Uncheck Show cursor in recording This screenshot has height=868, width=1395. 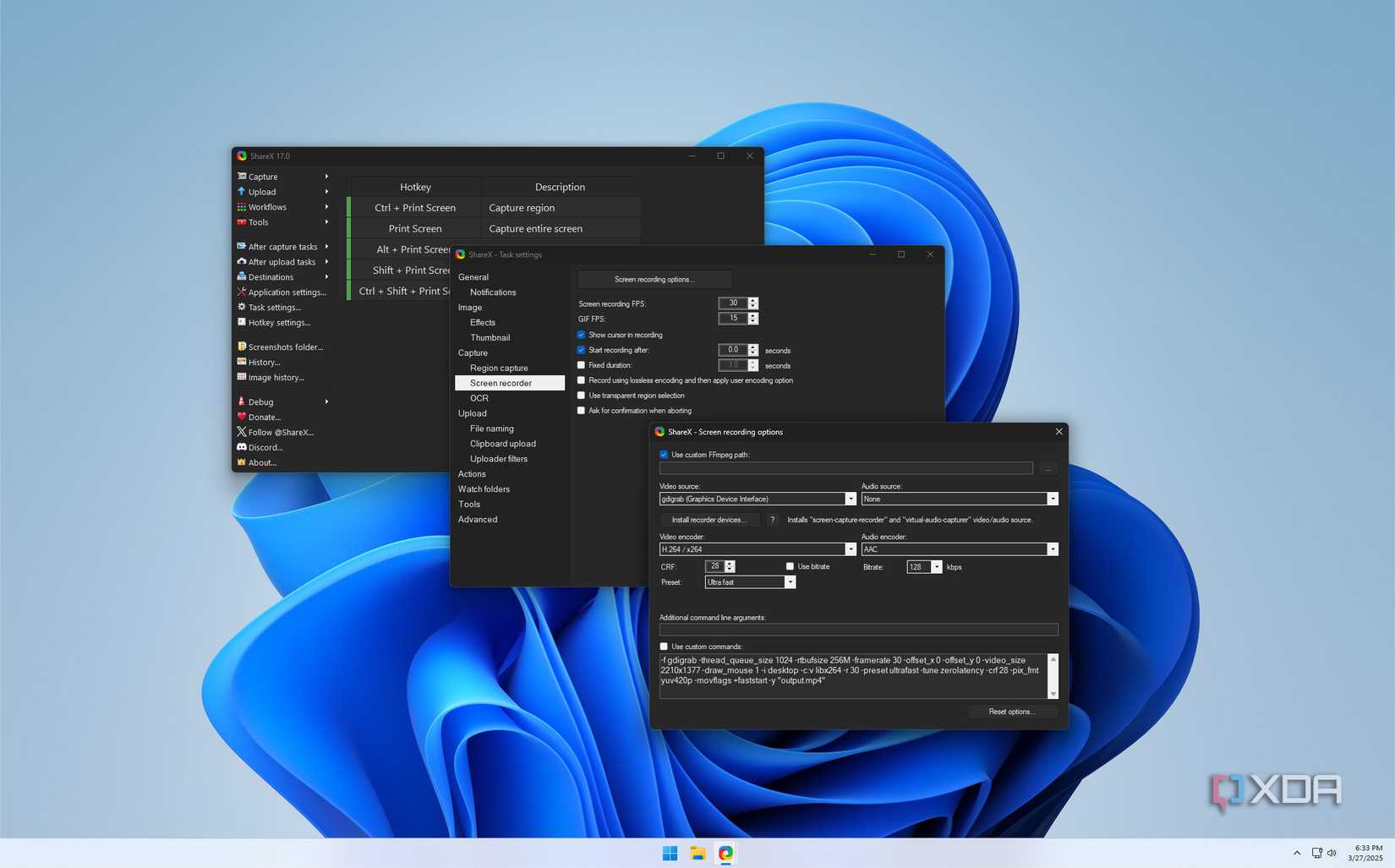581,335
